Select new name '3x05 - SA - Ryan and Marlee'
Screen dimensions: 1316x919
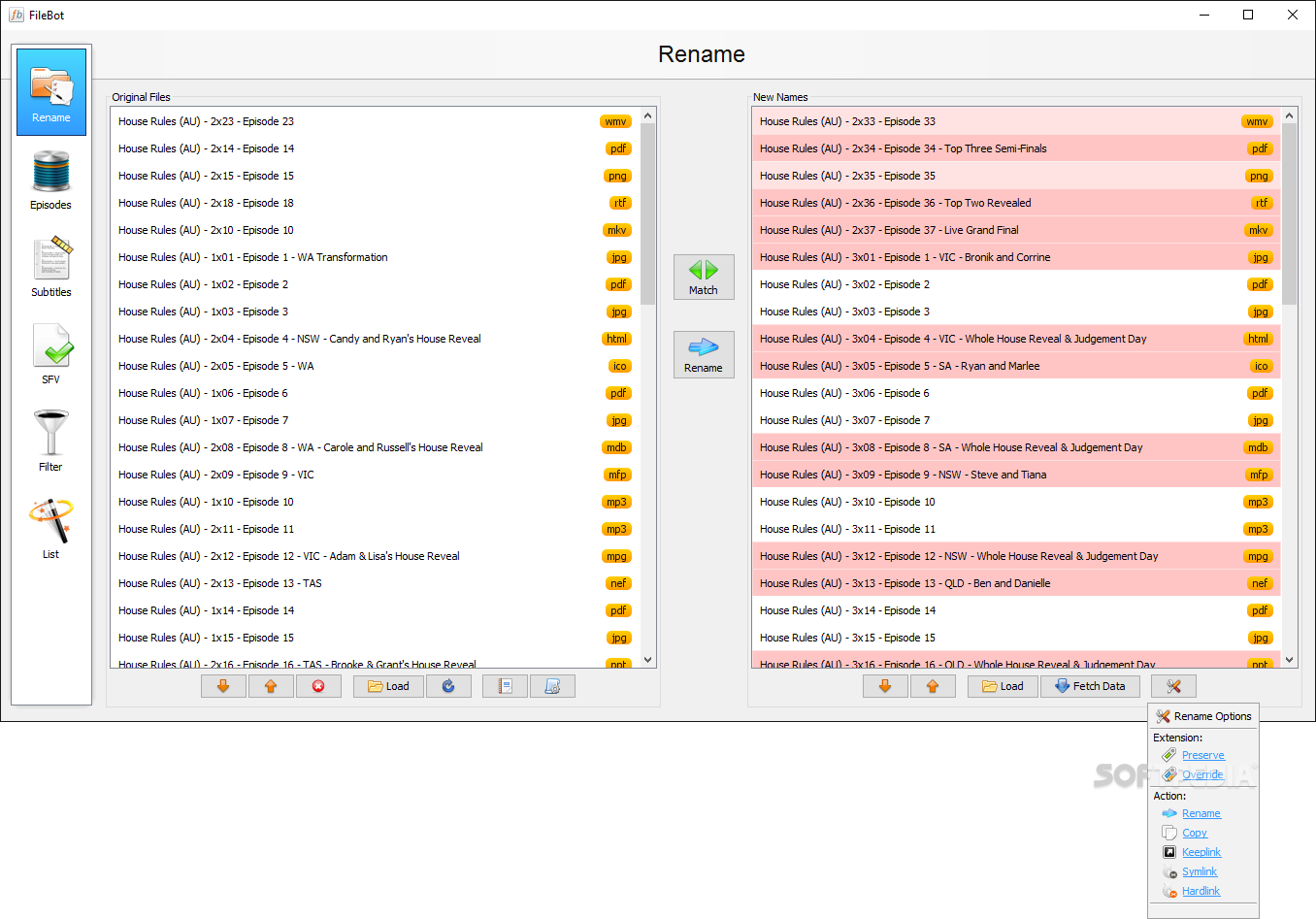coord(1016,366)
